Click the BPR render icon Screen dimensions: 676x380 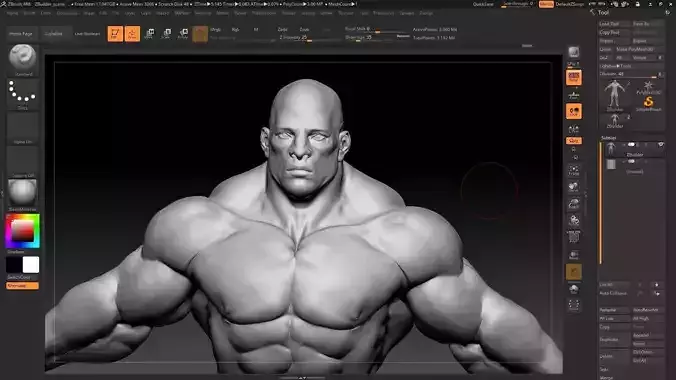coord(573,53)
